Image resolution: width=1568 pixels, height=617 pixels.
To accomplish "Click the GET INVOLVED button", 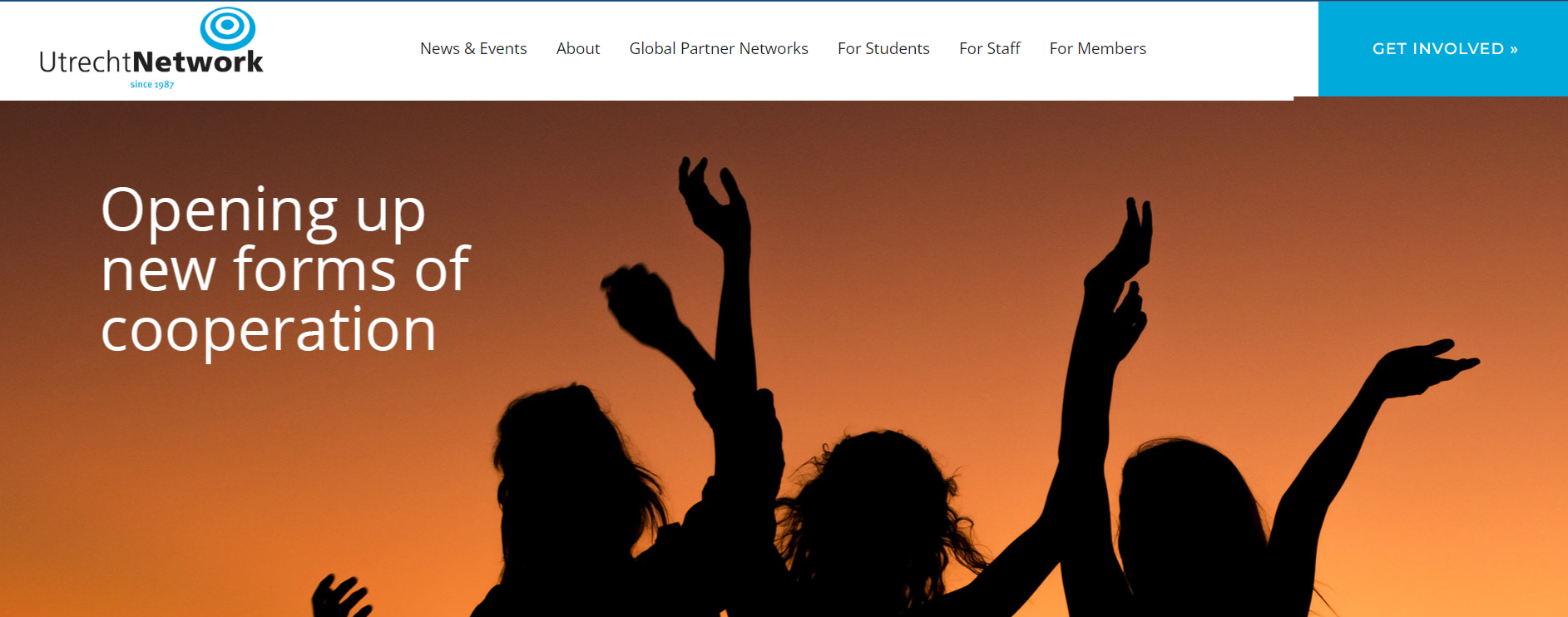I will click(1443, 49).
